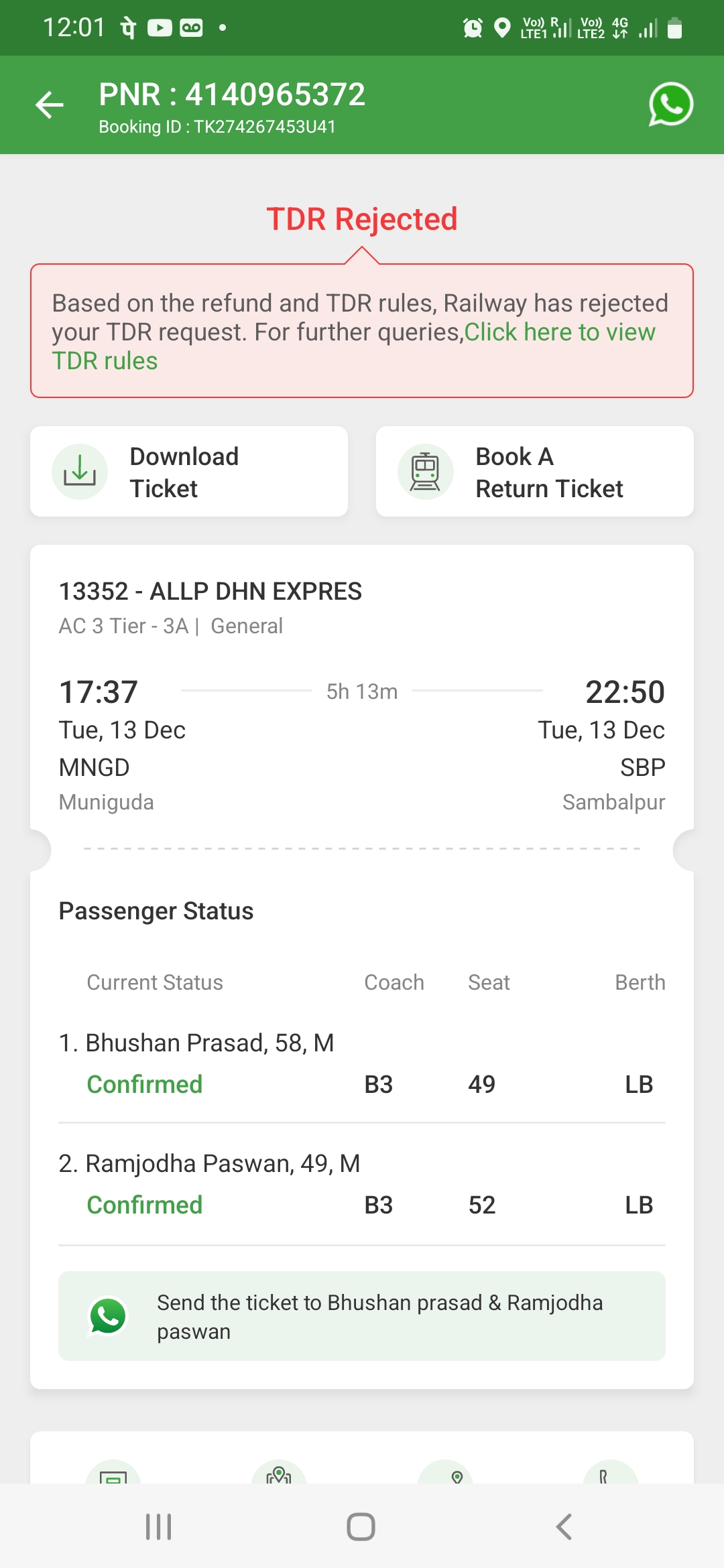Tap the location marker shortcut icon

pyautogui.click(x=444, y=1473)
